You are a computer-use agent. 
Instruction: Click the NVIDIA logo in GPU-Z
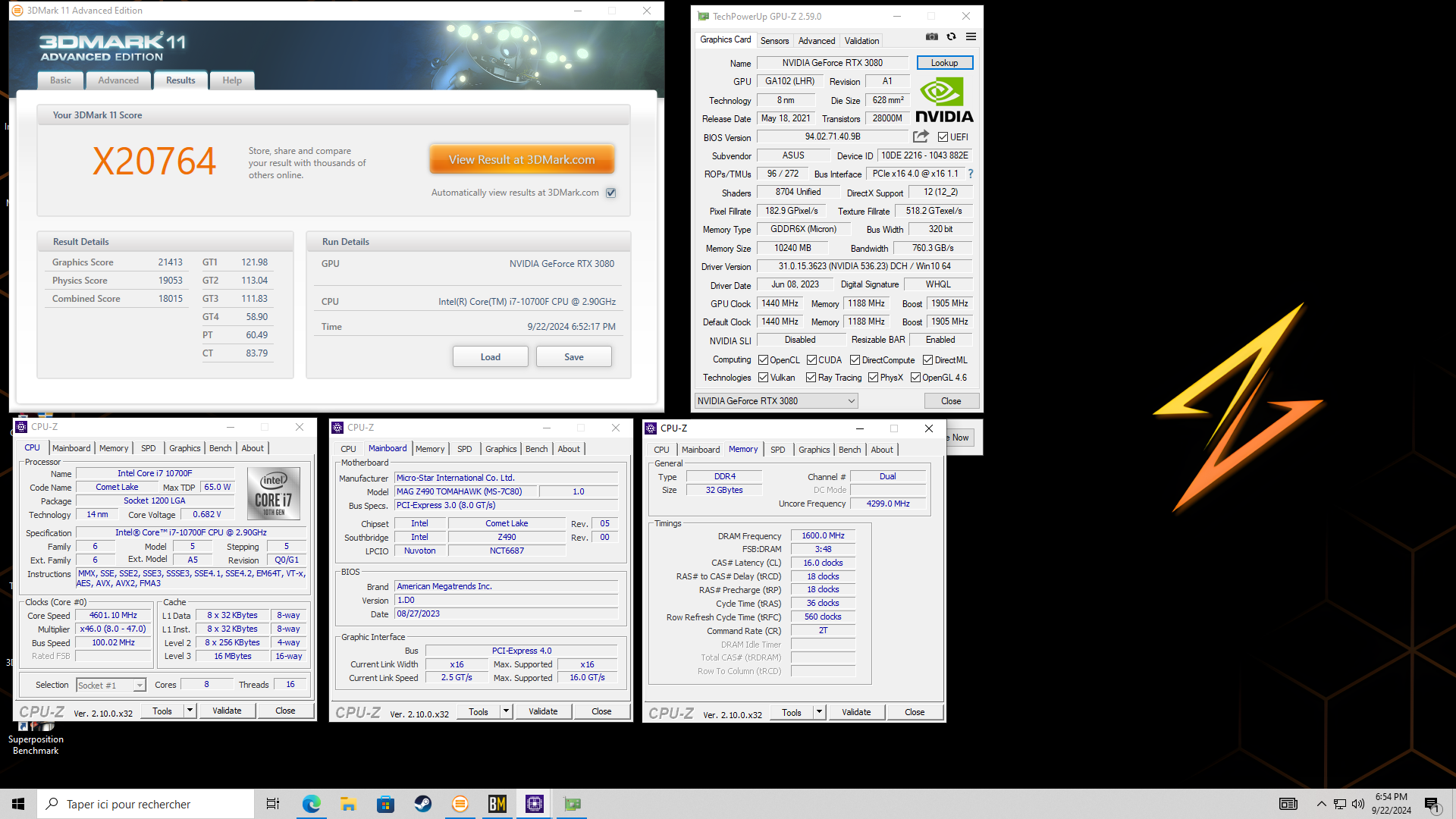[x=944, y=99]
